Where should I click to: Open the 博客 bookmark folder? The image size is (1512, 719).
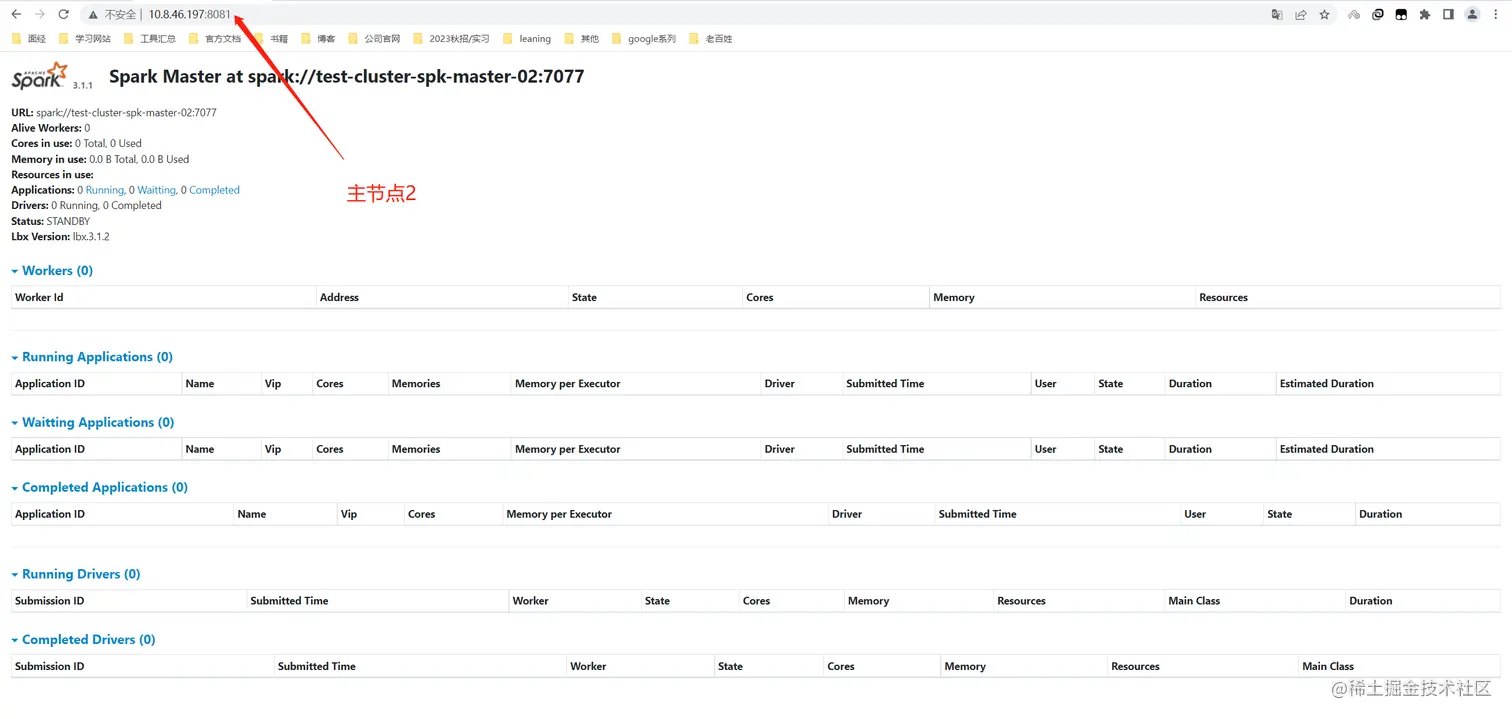318,39
